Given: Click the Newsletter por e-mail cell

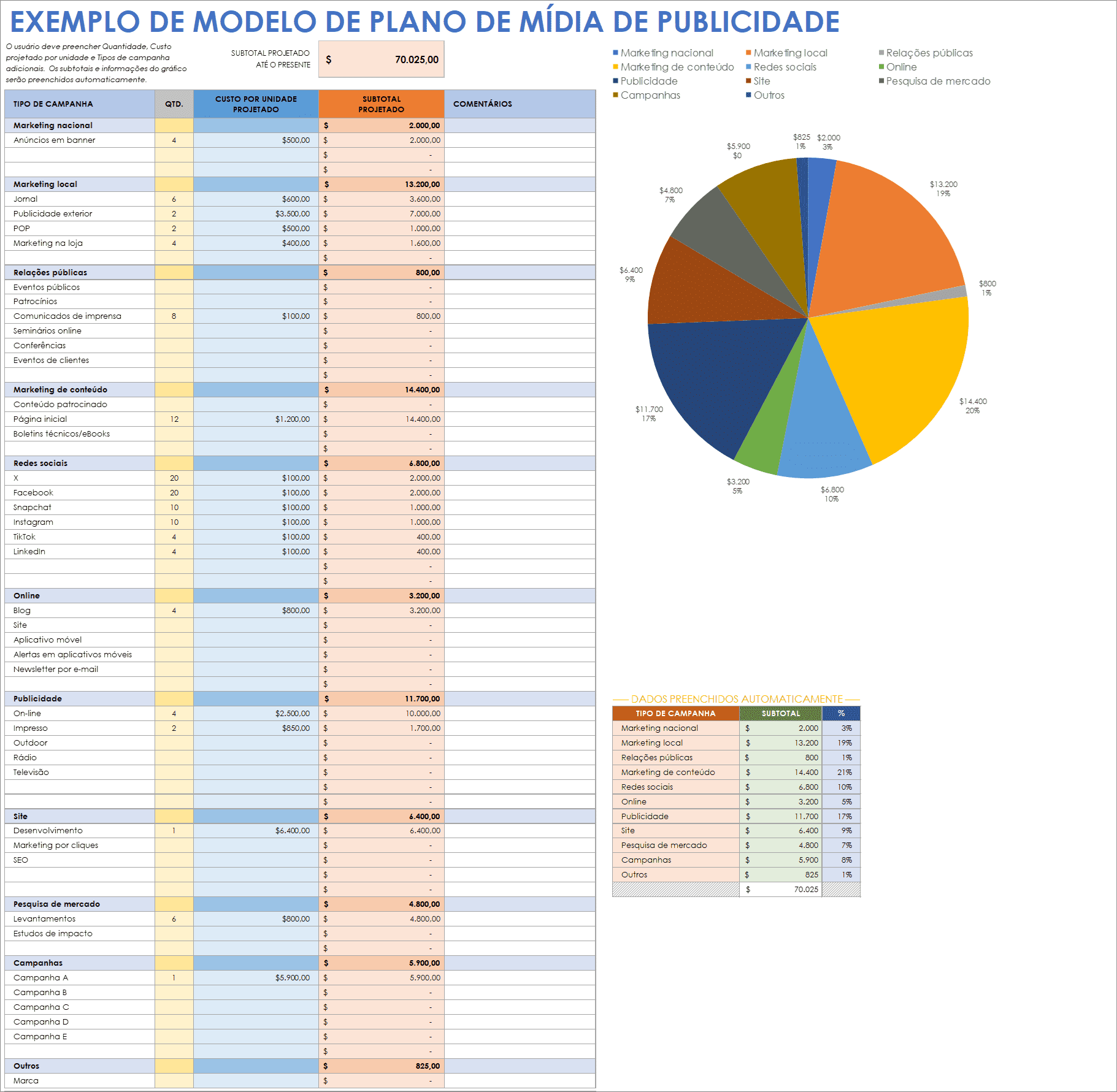Looking at the screenshot, I should pos(80,669).
